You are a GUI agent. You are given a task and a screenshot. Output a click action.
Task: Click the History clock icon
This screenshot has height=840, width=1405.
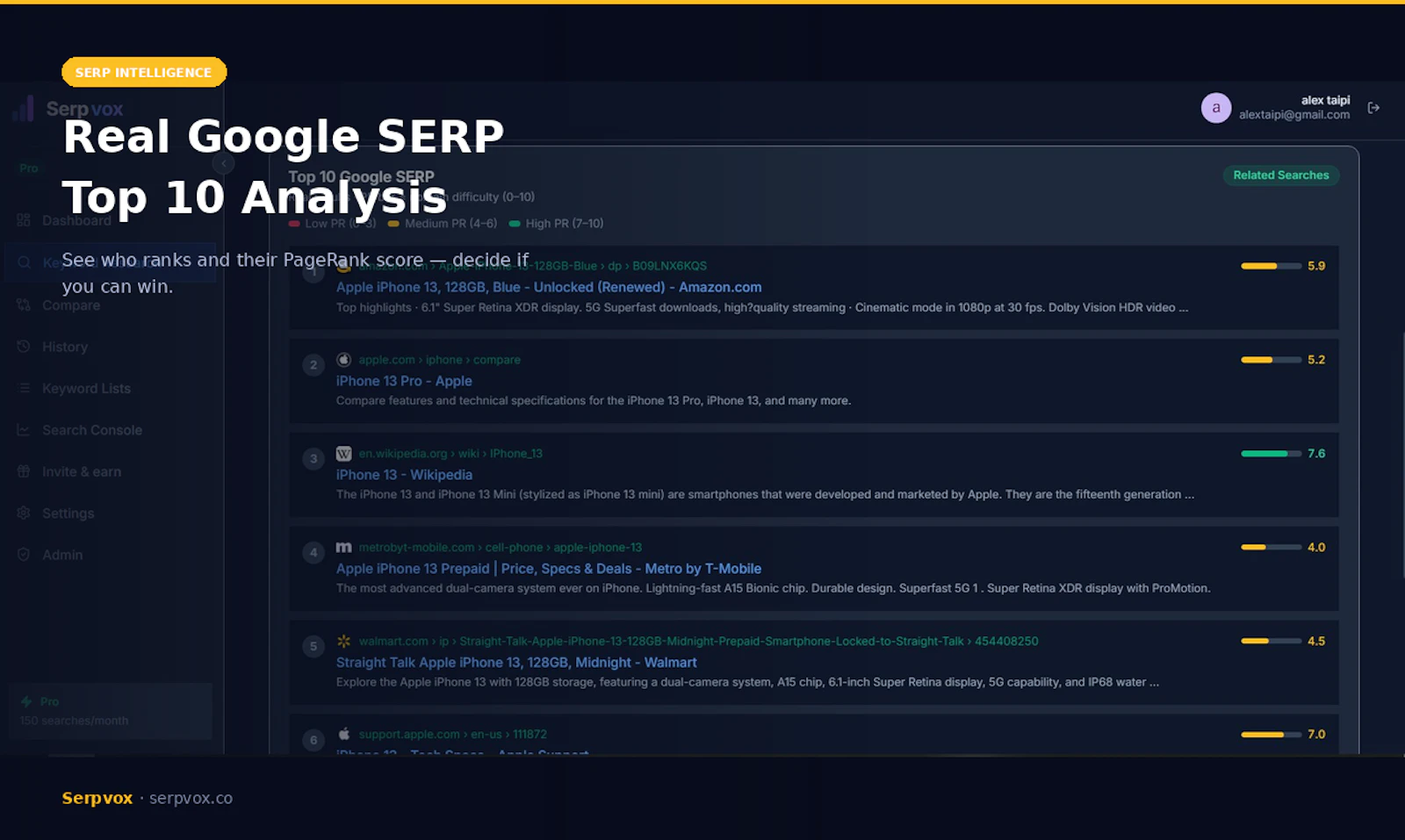coord(24,347)
